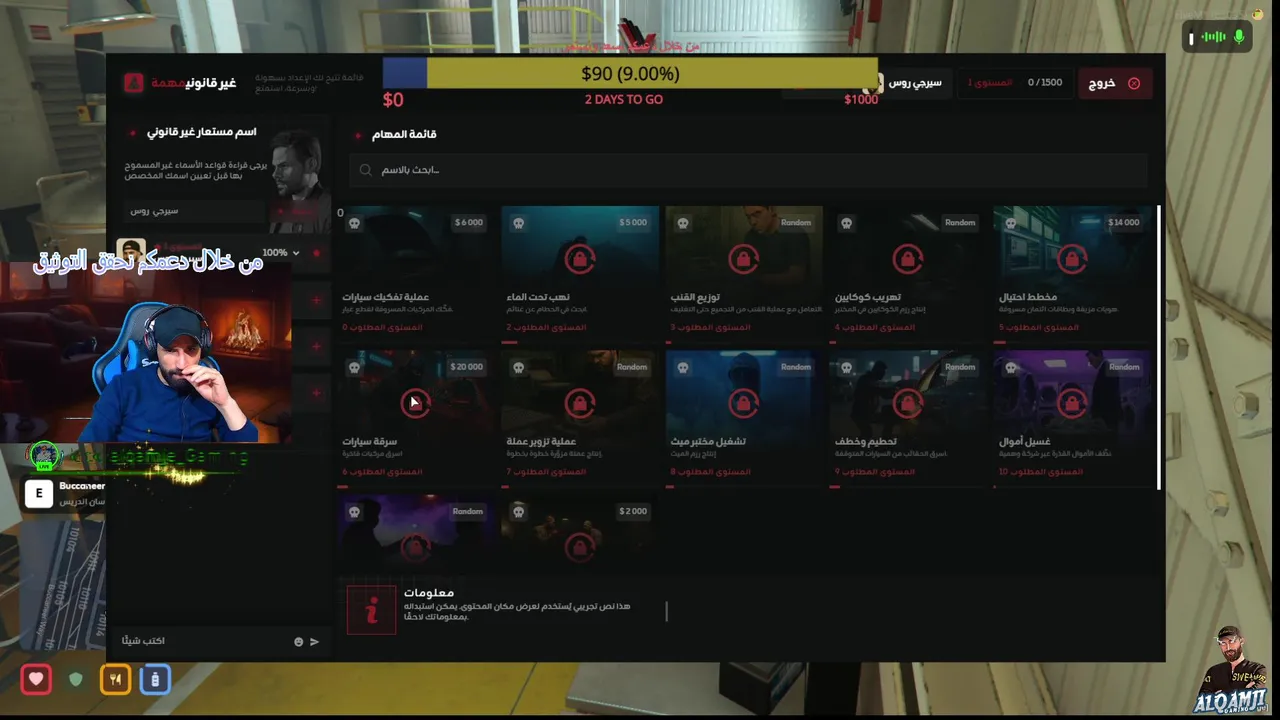Click the yellow $90 (9.00%) progress bar

tap(630, 74)
